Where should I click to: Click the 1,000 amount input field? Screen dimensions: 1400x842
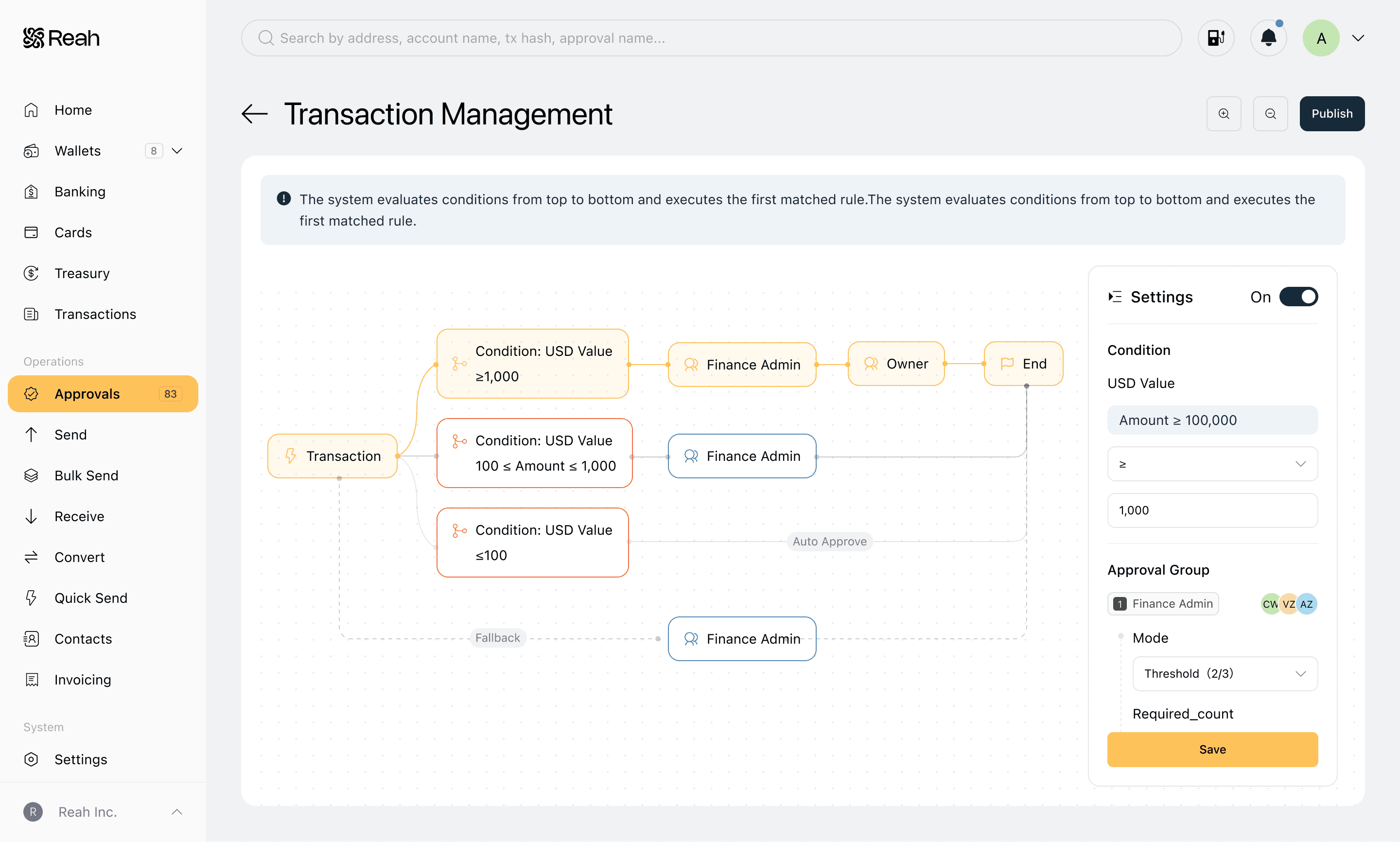click(x=1212, y=510)
